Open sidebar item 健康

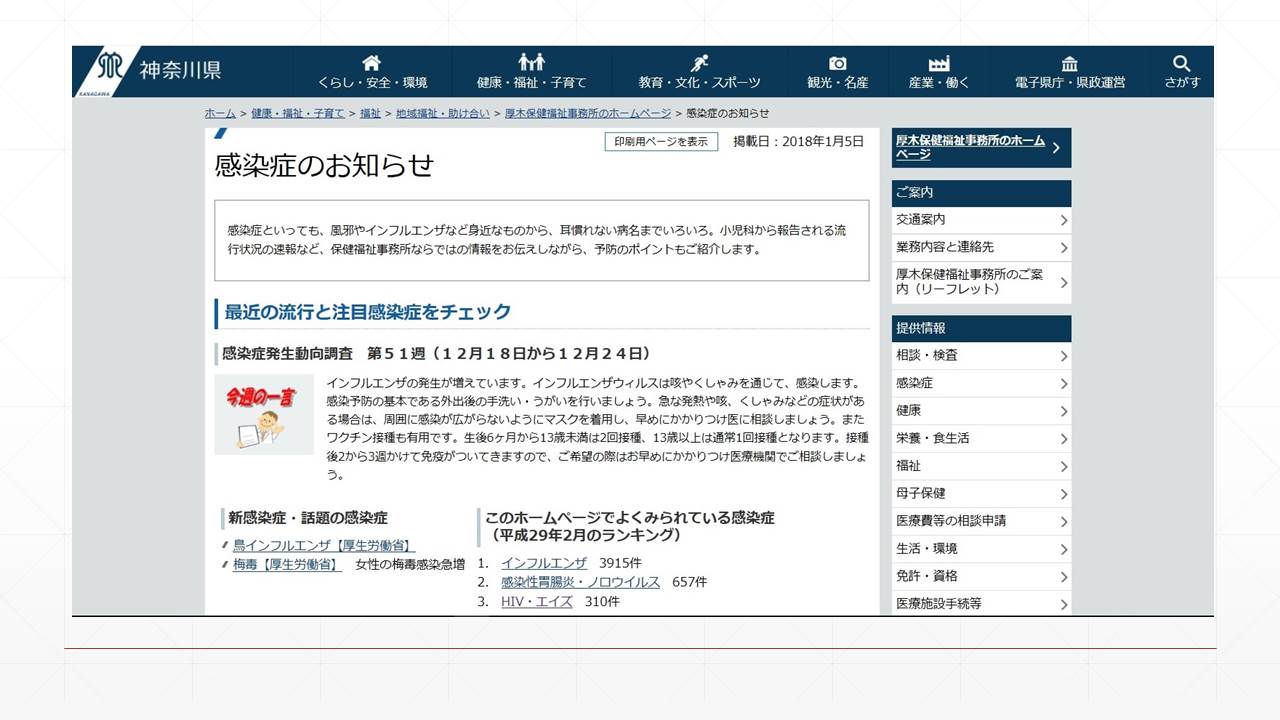tap(981, 411)
